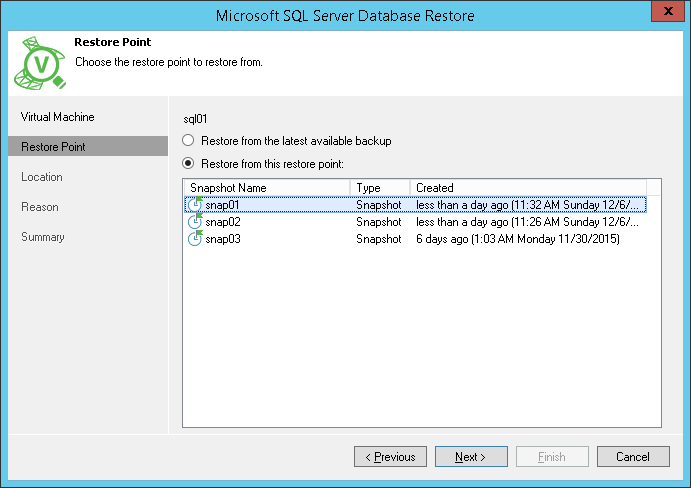Screen dimensions: 691x488
Task: Go back with the Previous button
Action: [x=390, y=457]
